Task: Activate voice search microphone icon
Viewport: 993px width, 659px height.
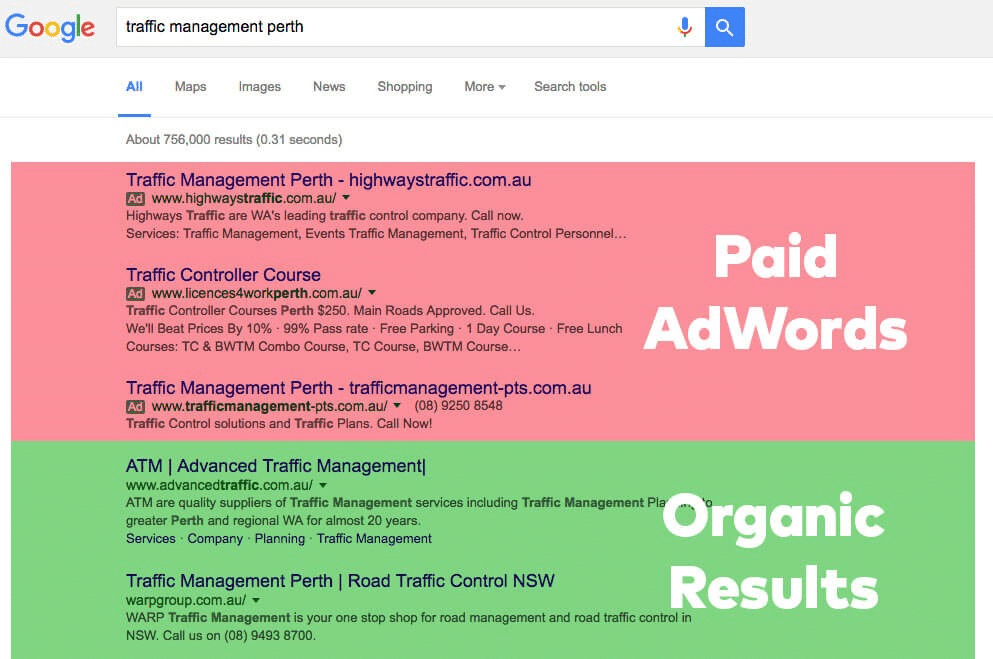Action: tap(685, 27)
